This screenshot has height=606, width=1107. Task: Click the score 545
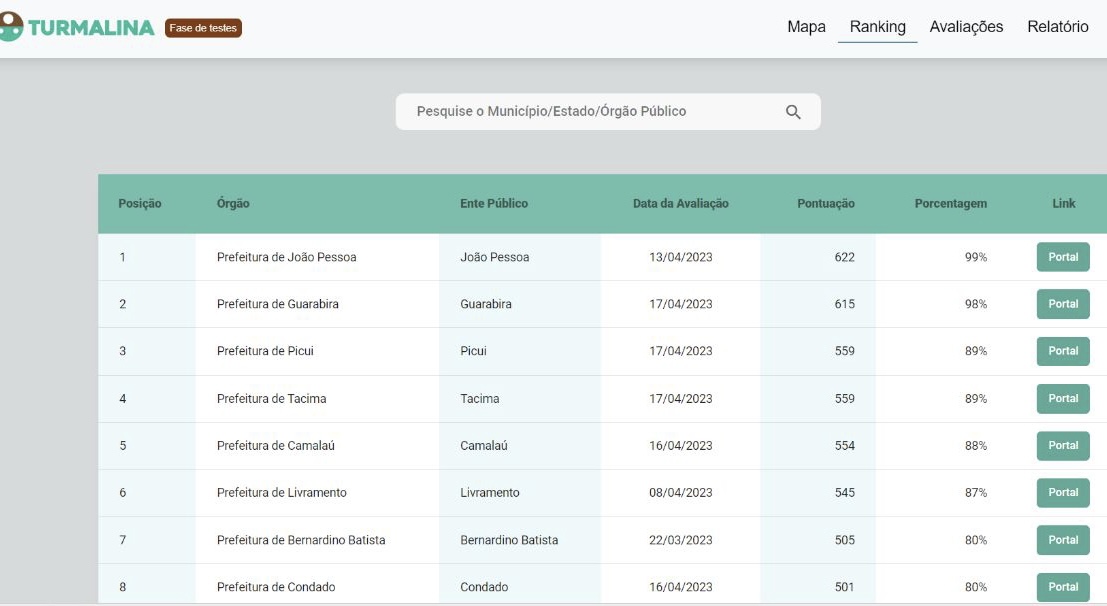coord(844,492)
